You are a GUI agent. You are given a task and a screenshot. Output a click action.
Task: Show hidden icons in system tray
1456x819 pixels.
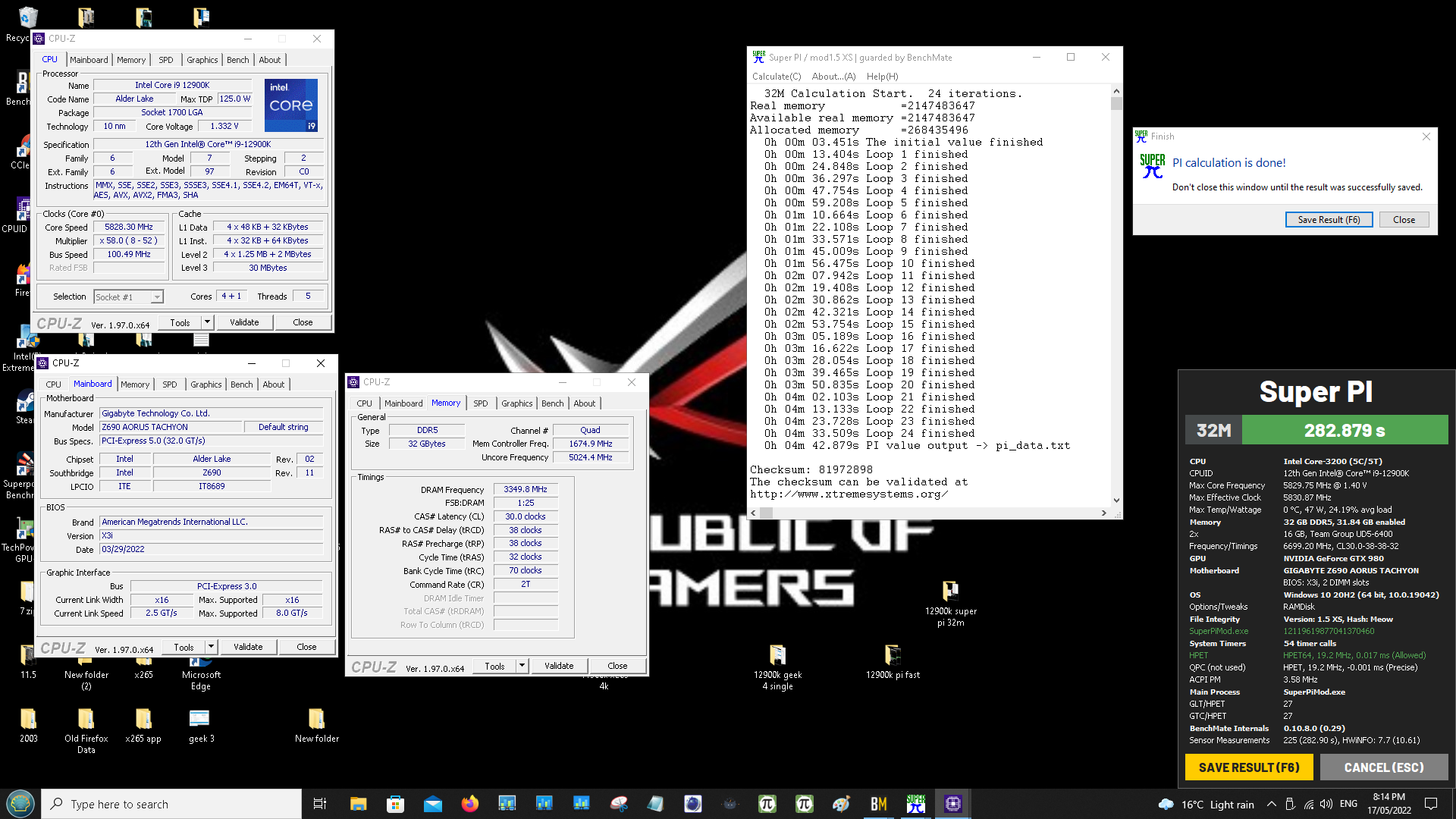click(1271, 804)
